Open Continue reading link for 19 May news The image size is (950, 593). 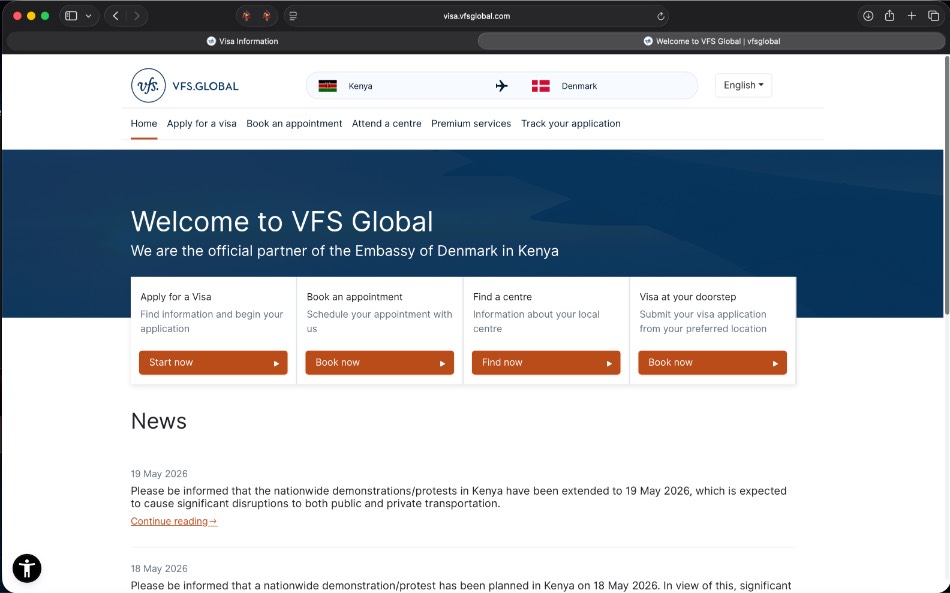174,521
